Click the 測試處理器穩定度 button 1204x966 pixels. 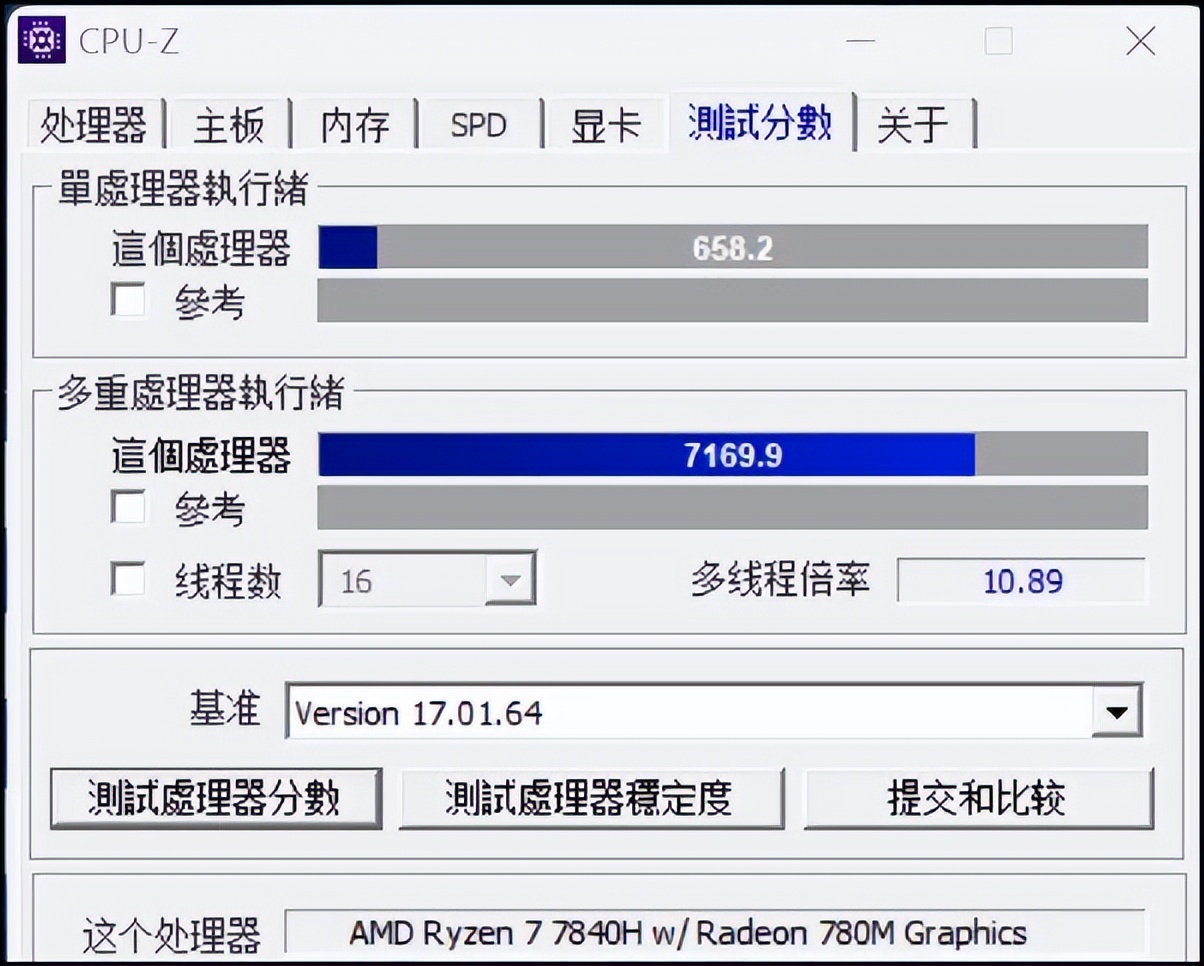(590, 798)
